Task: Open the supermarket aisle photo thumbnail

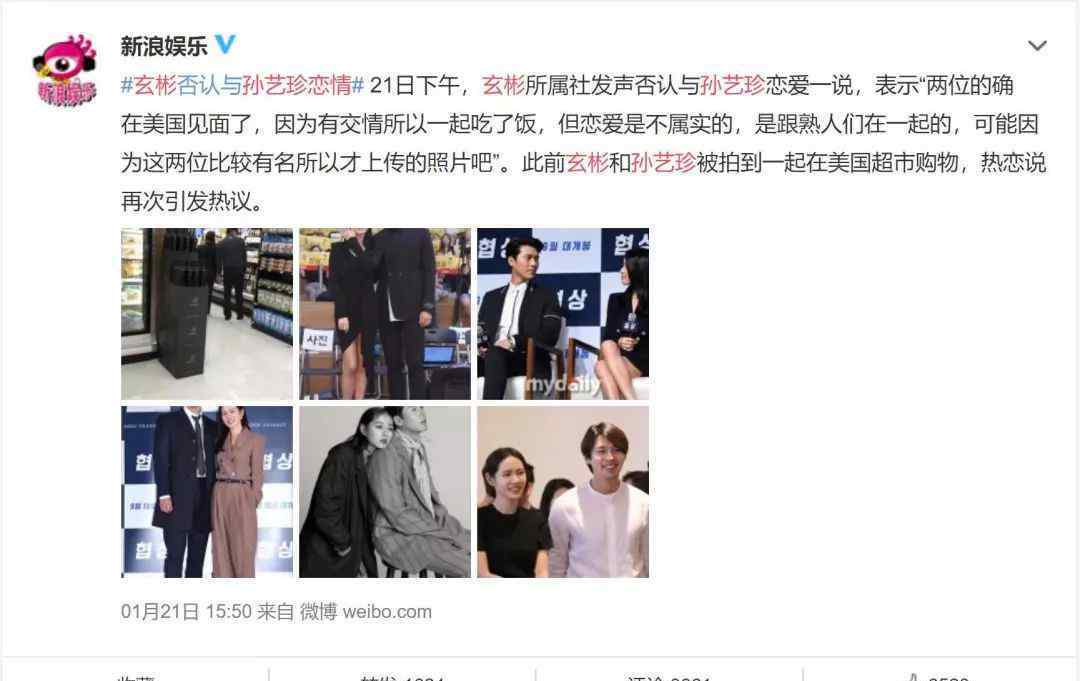Action: [x=207, y=314]
